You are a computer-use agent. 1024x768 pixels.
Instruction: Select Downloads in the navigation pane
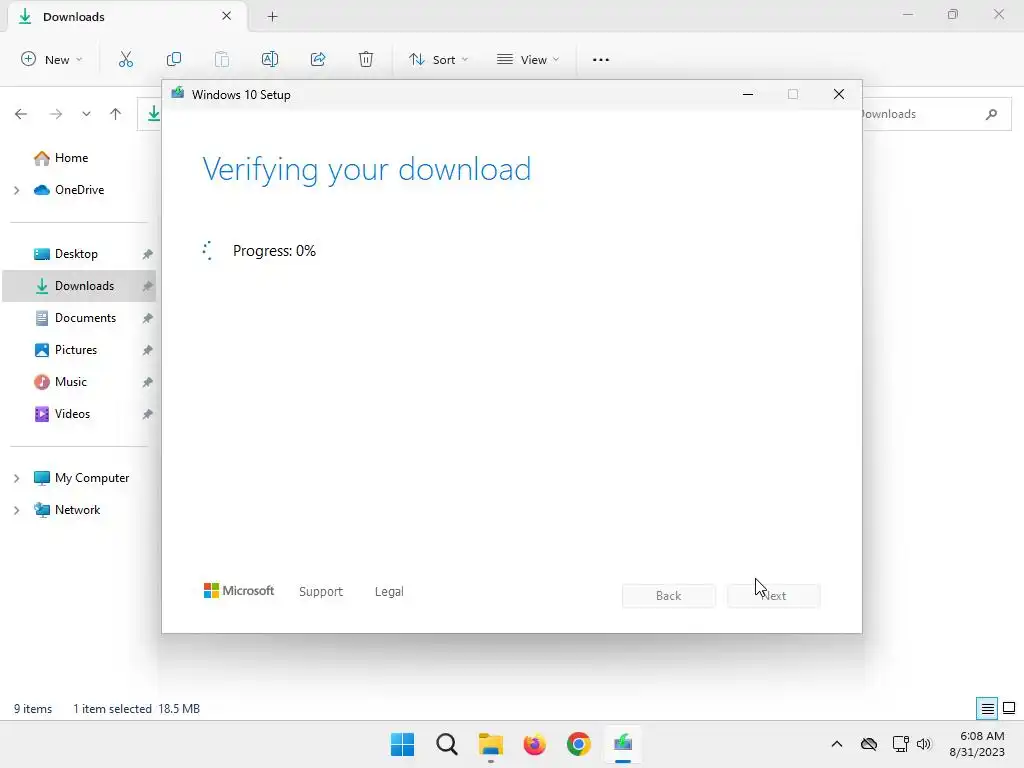click(x=79, y=285)
